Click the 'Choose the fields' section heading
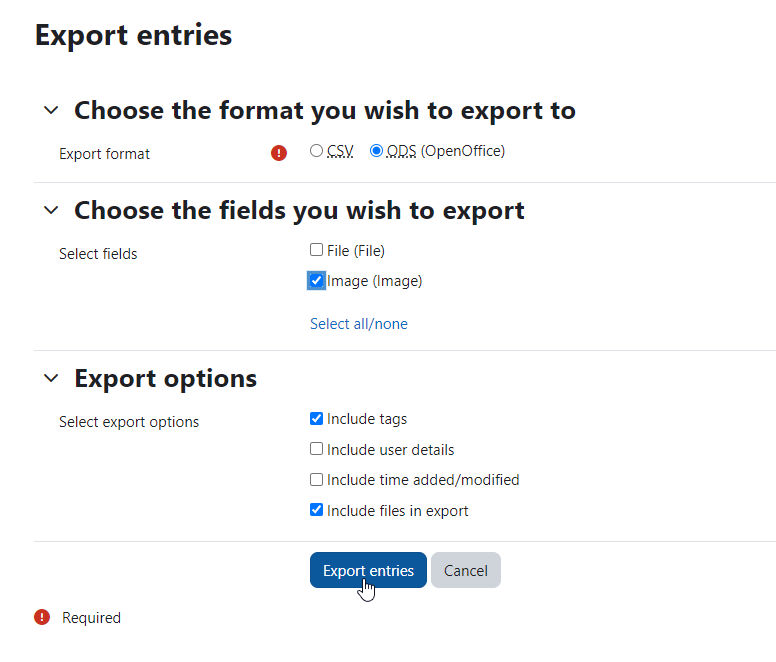 [299, 211]
